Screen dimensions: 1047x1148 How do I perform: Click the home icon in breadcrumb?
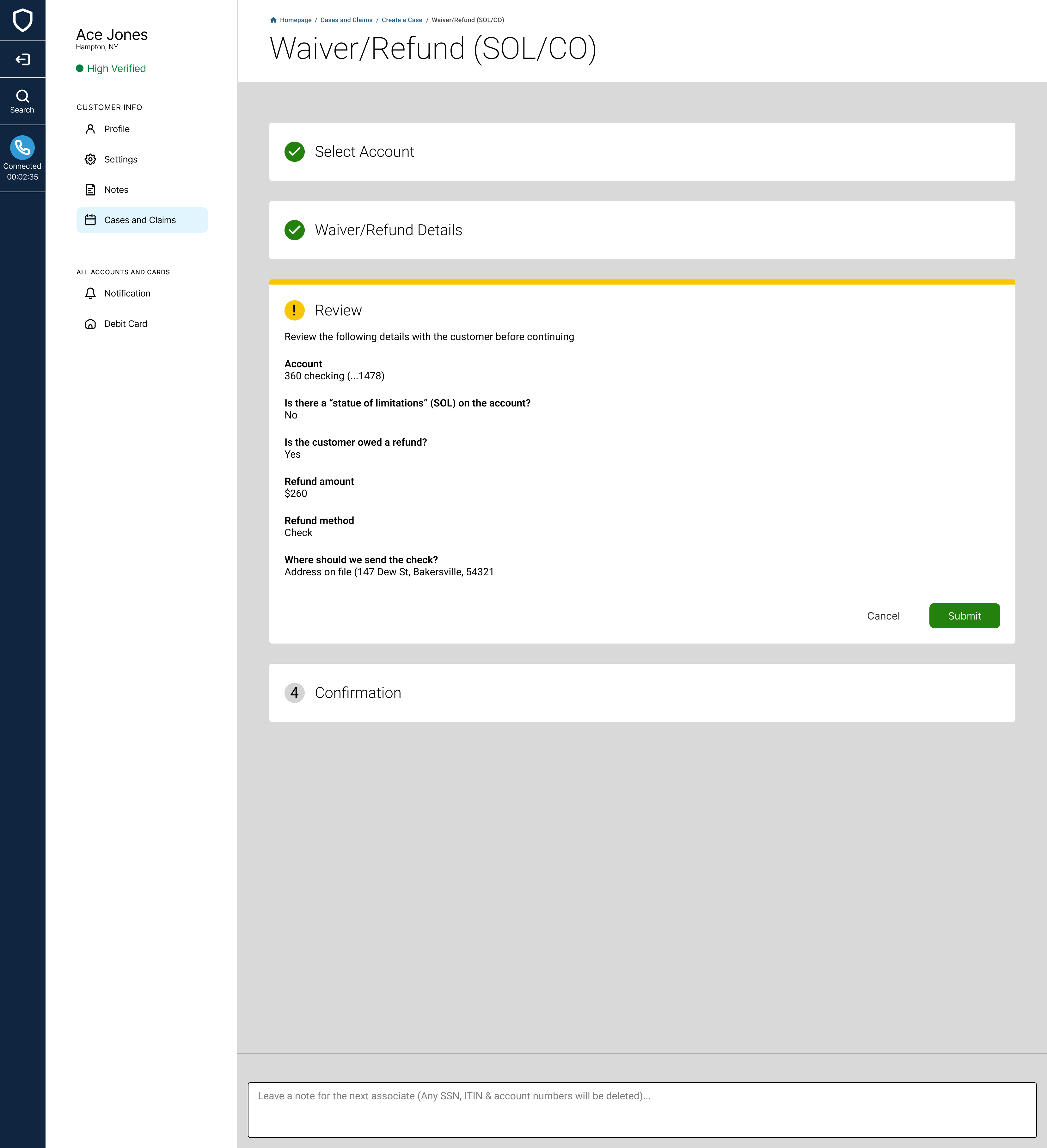click(x=273, y=20)
